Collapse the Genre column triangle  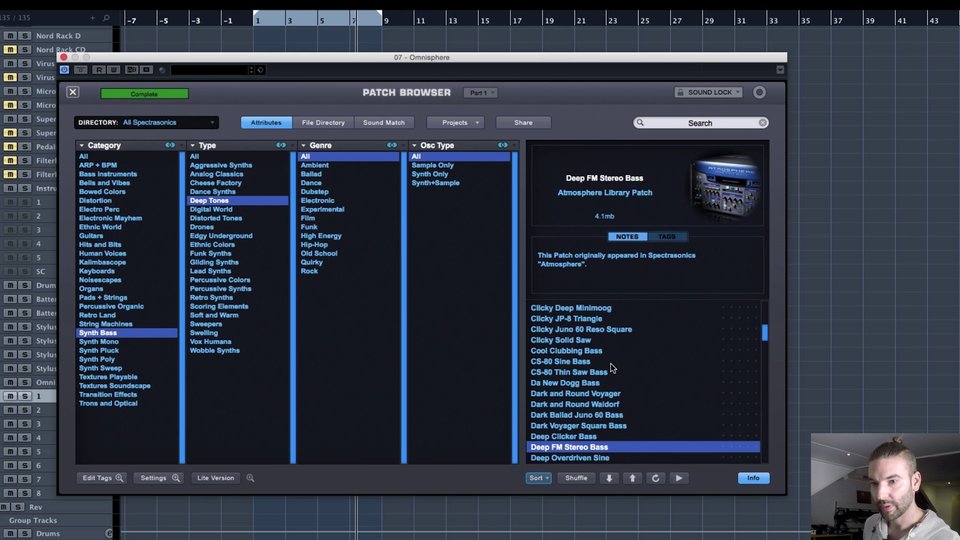tap(303, 146)
